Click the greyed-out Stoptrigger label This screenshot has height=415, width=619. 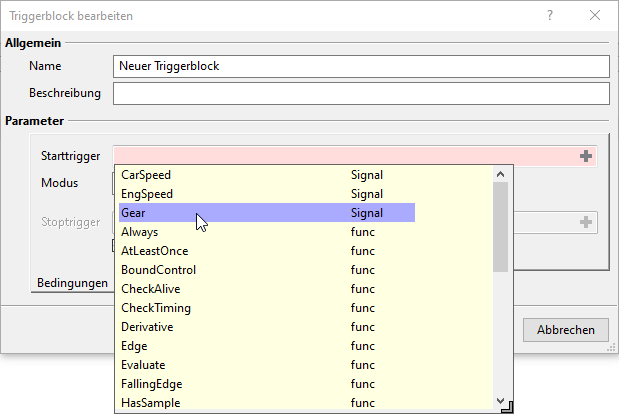(x=71, y=222)
